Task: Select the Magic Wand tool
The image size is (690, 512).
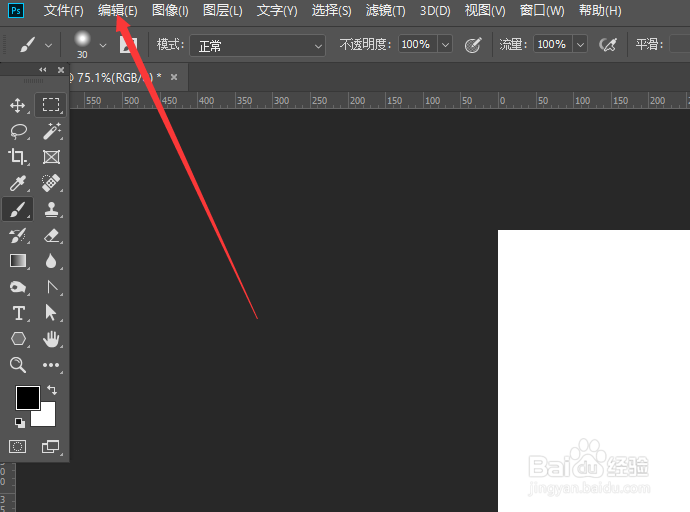Action: click(x=51, y=131)
